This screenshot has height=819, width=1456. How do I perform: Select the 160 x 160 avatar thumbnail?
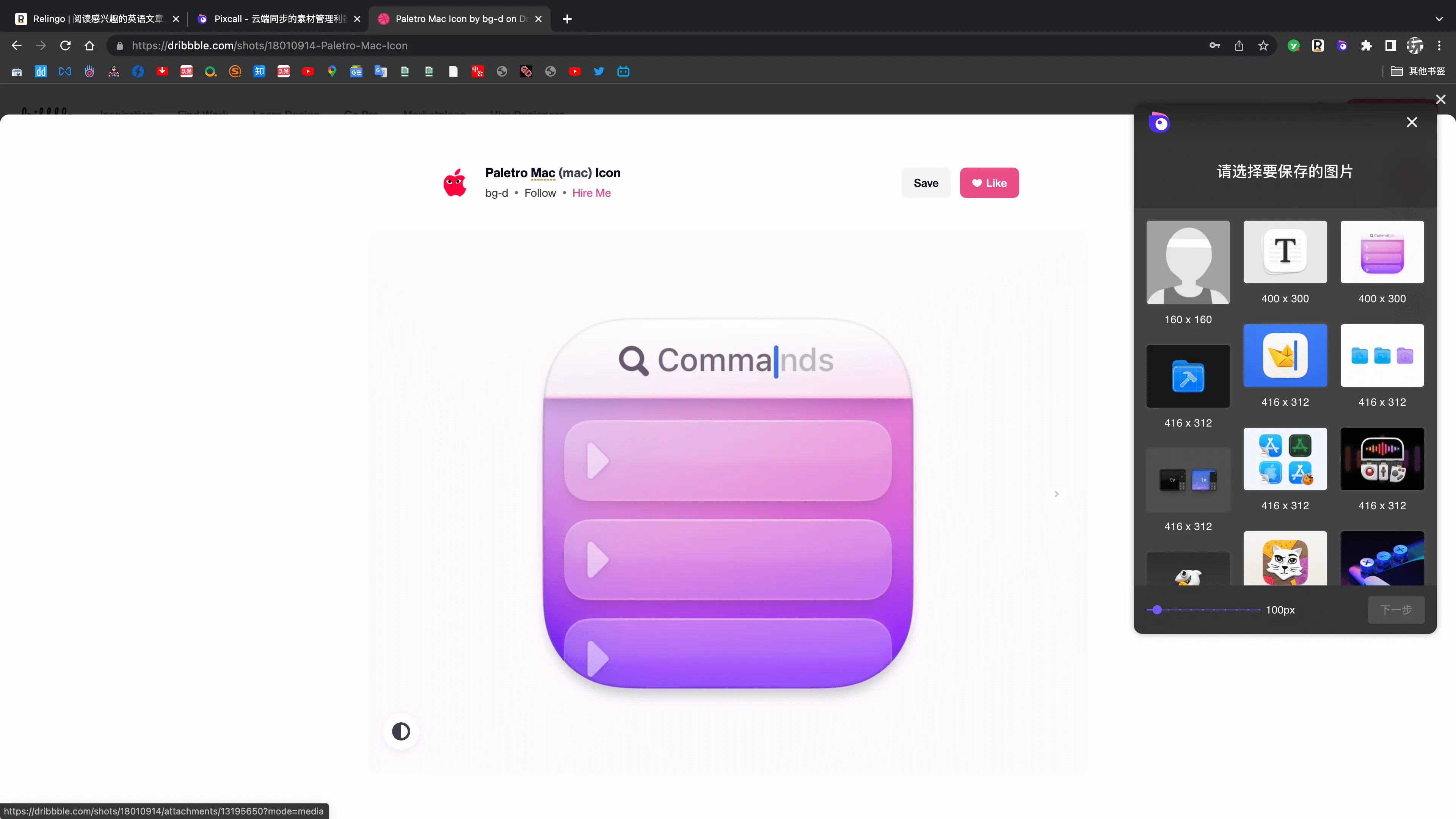(x=1188, y=262)
